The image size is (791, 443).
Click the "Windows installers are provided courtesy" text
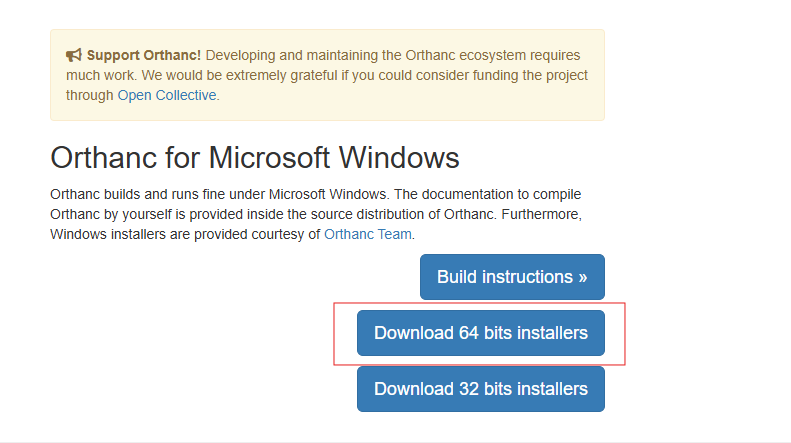[172, 234]
